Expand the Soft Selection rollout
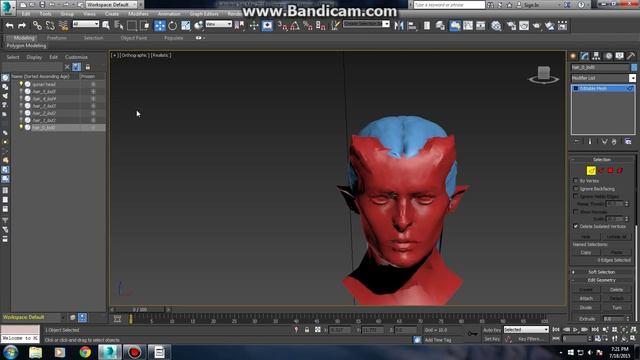The width and height of the screenshot is (640, 360). pos(602,272)
